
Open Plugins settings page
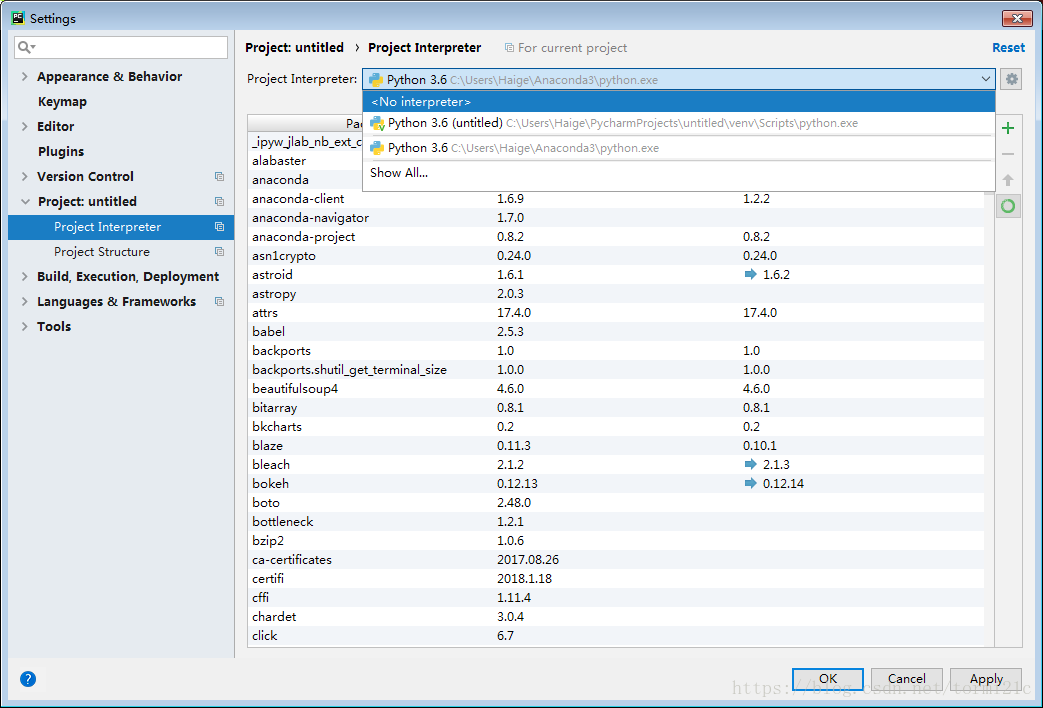(61, 152)
